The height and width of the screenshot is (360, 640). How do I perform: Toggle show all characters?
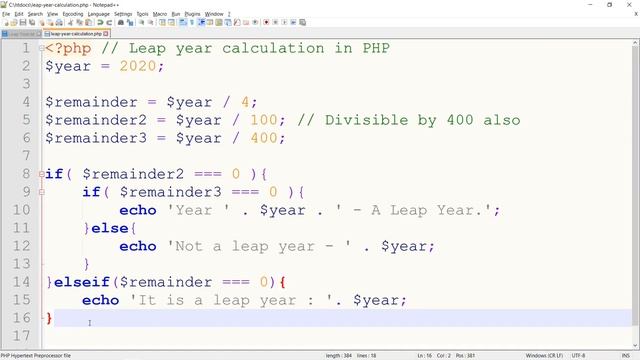point(192,22)
